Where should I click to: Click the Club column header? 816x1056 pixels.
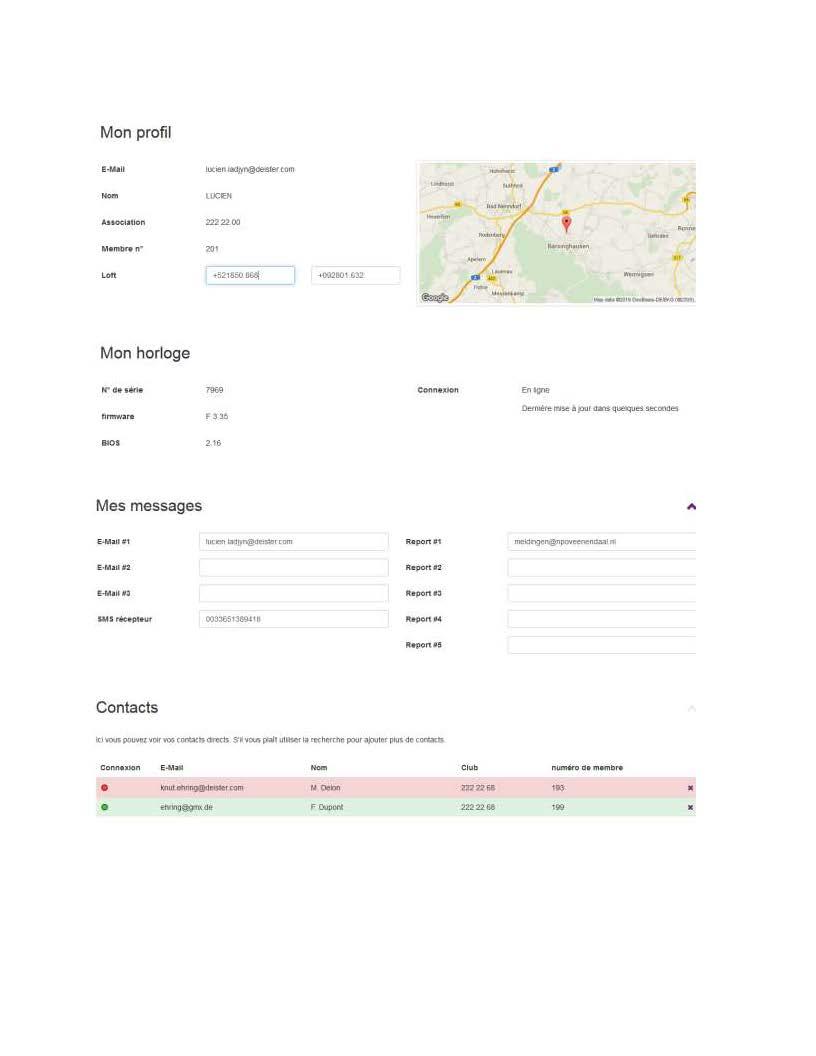click(469, 768)
